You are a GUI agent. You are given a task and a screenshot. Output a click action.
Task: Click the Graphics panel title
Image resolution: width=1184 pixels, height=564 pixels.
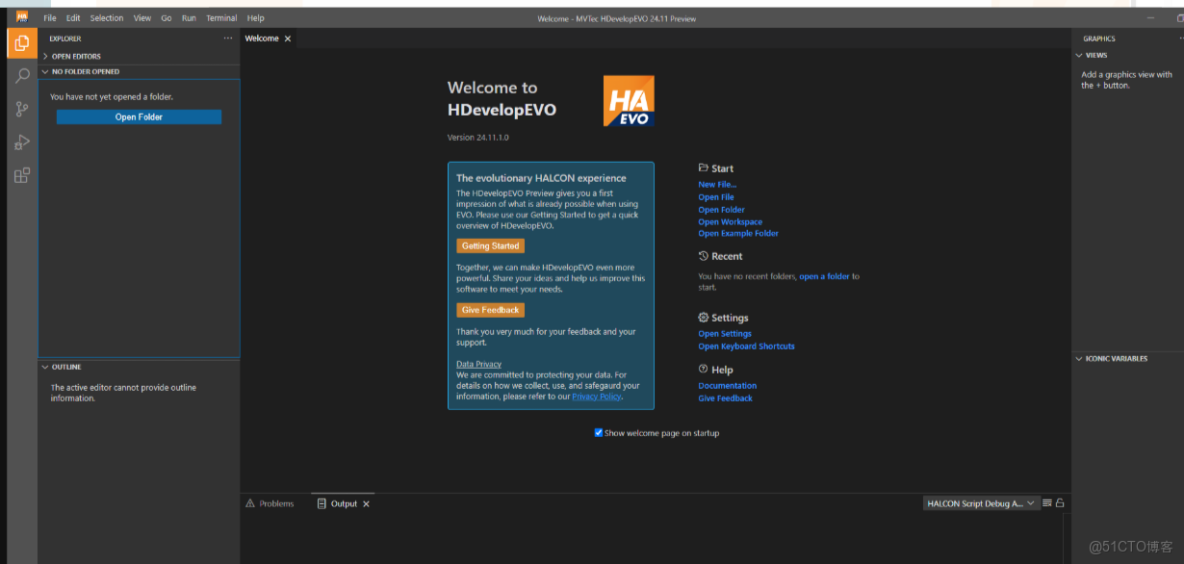pyautogui.click(x=1099, y=39)
